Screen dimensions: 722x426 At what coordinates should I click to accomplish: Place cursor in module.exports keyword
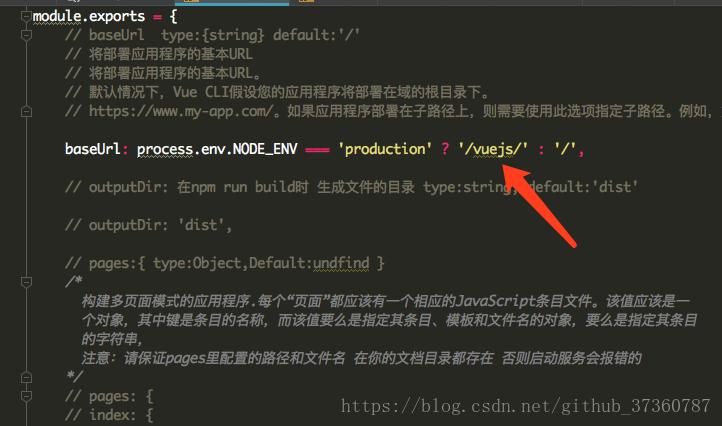(88, 17)
